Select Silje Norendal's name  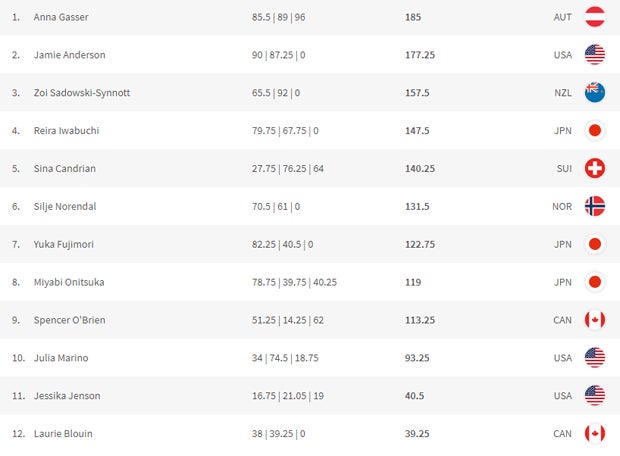[66, 206]
